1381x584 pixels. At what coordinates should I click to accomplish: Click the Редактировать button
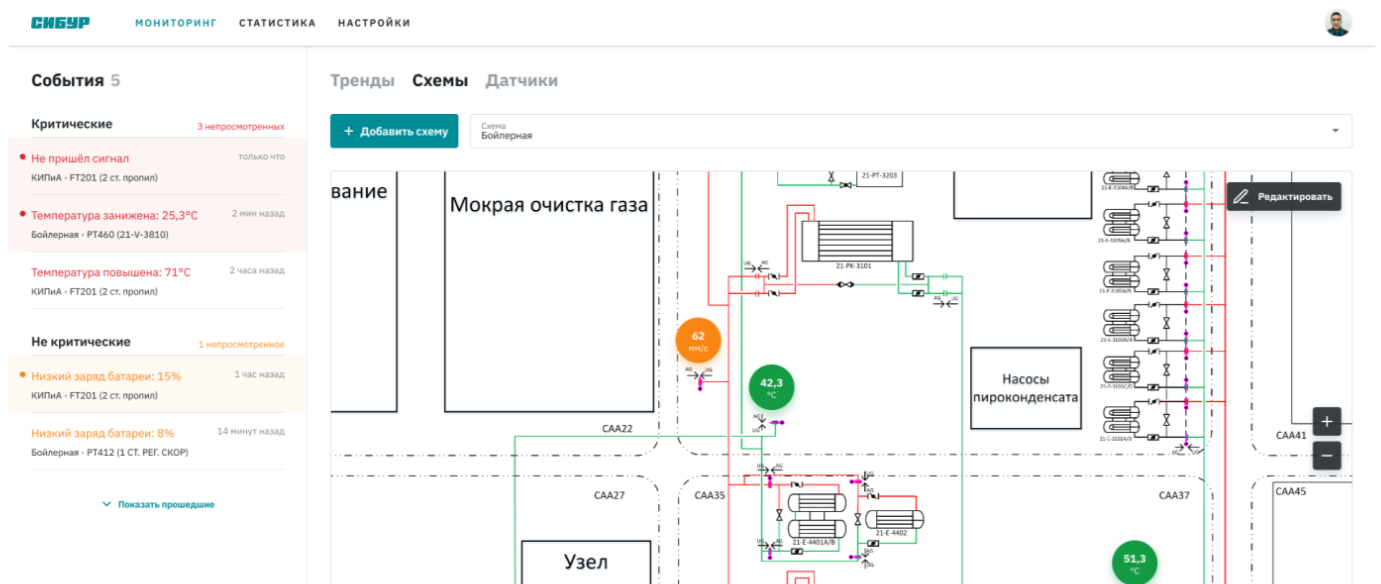tap(1285, 196)
